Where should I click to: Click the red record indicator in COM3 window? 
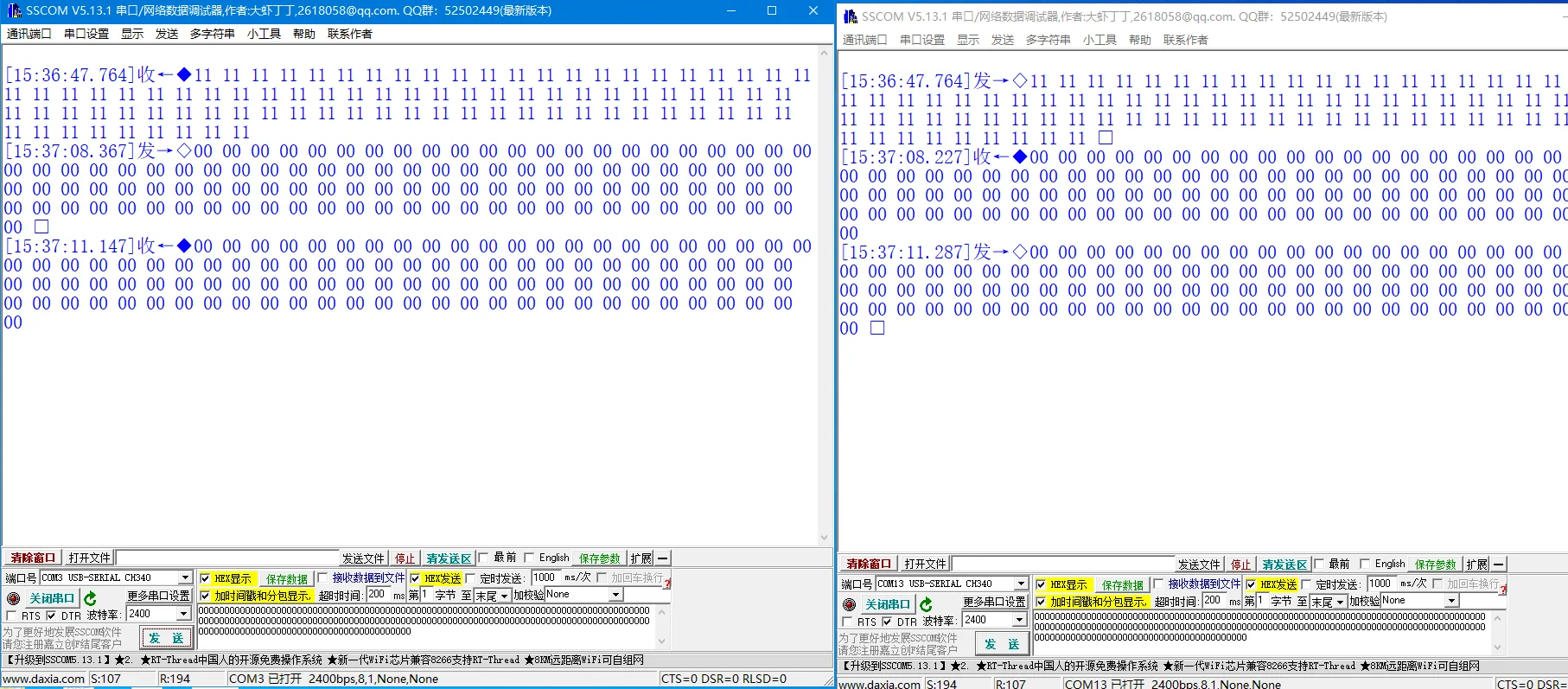click(x=13, y=598)
